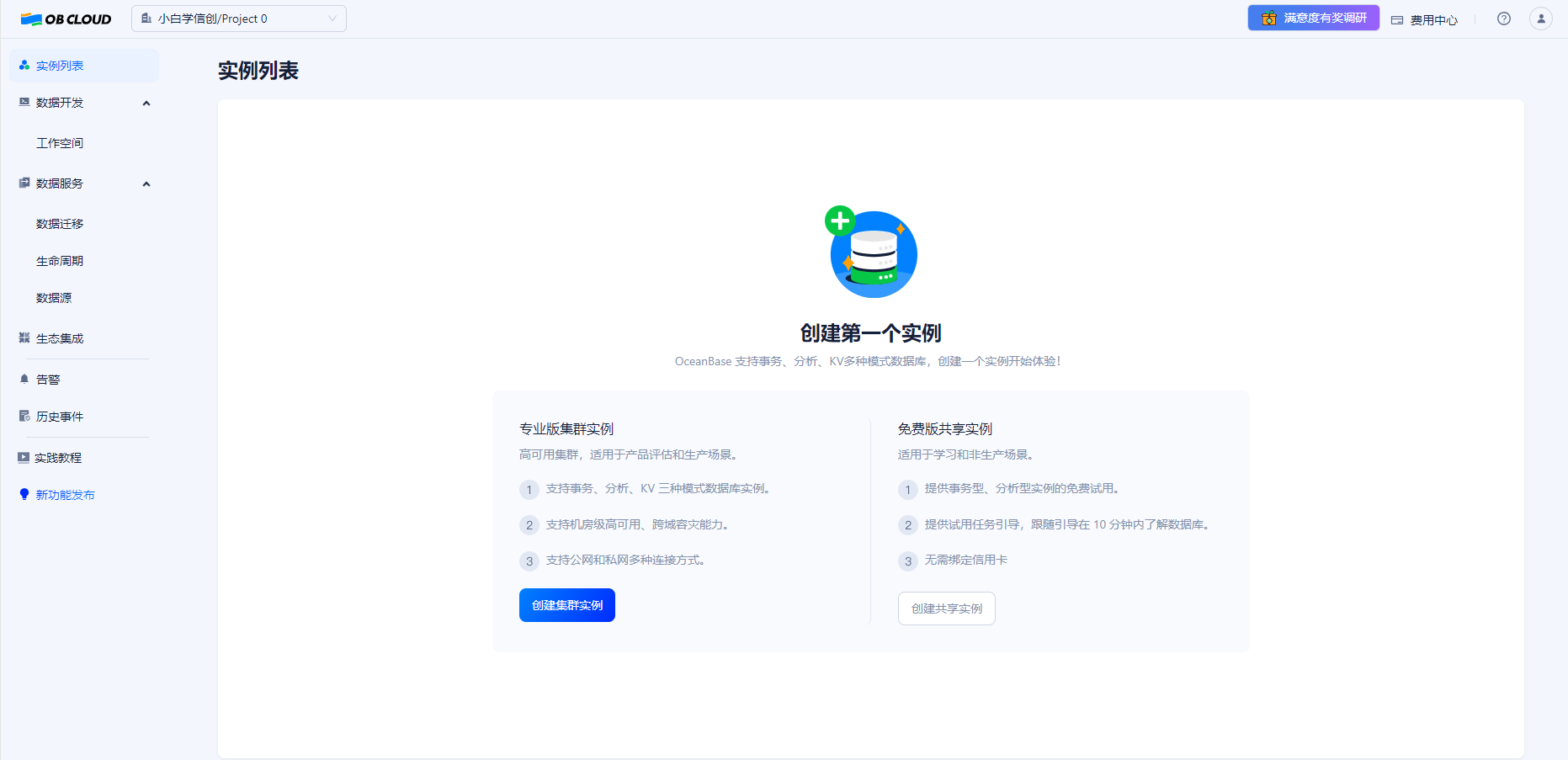The width and height of the screenshot is (1568, 760).
Task: Collapse the 数据开发 section
Action: [x=146, y=103]
